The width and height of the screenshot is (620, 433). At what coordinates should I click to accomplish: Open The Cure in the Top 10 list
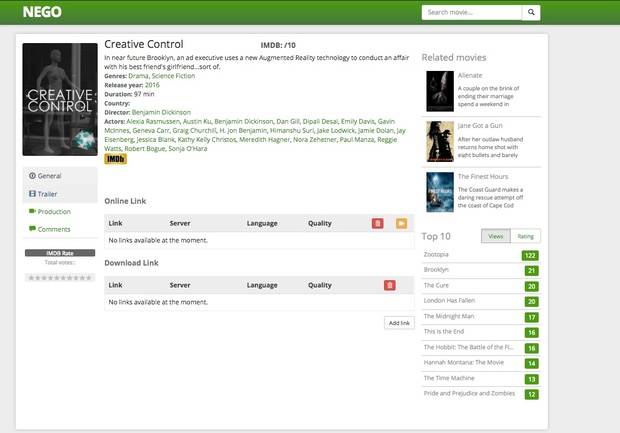[436, 285]
